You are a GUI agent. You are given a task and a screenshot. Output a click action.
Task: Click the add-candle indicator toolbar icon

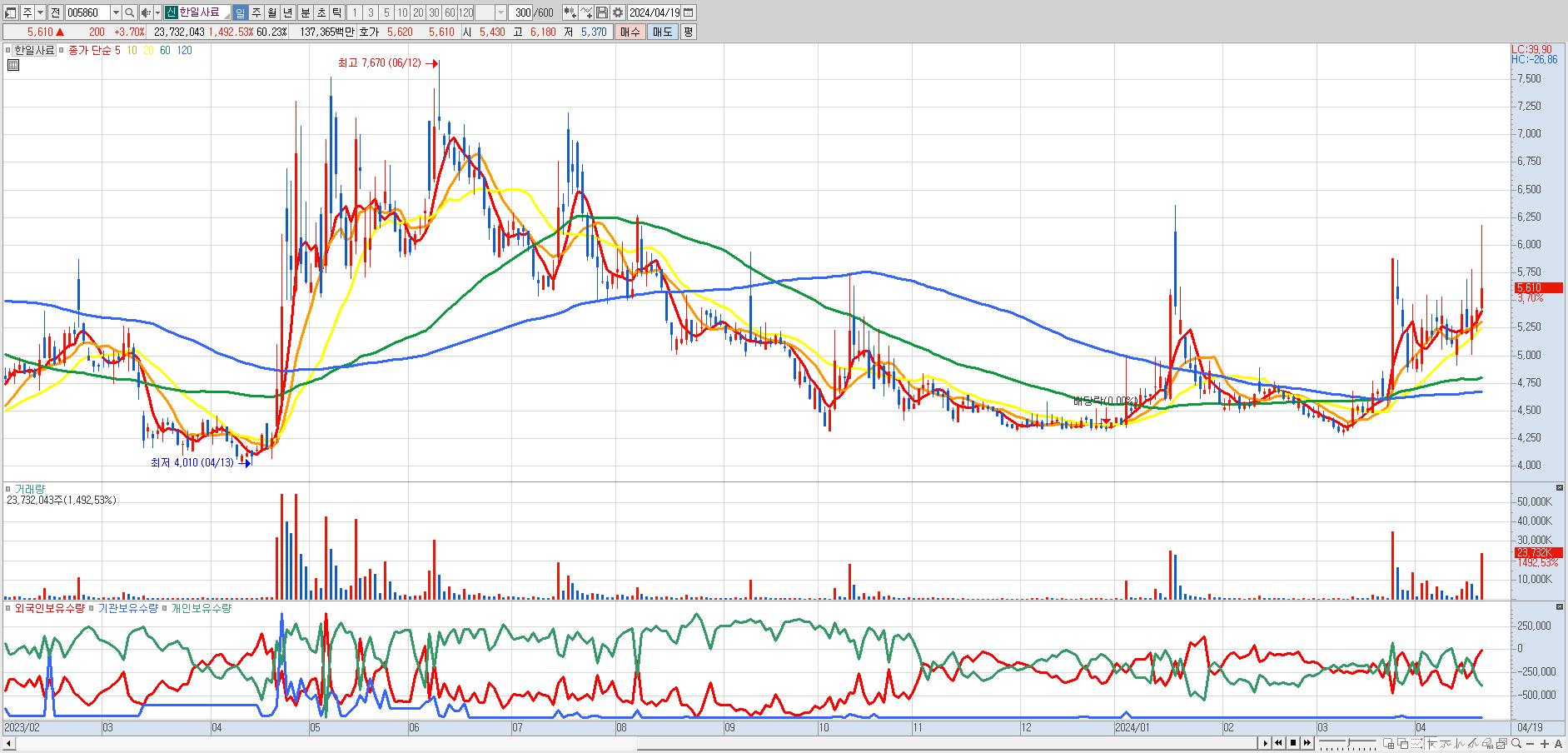(x=569, y=12)
